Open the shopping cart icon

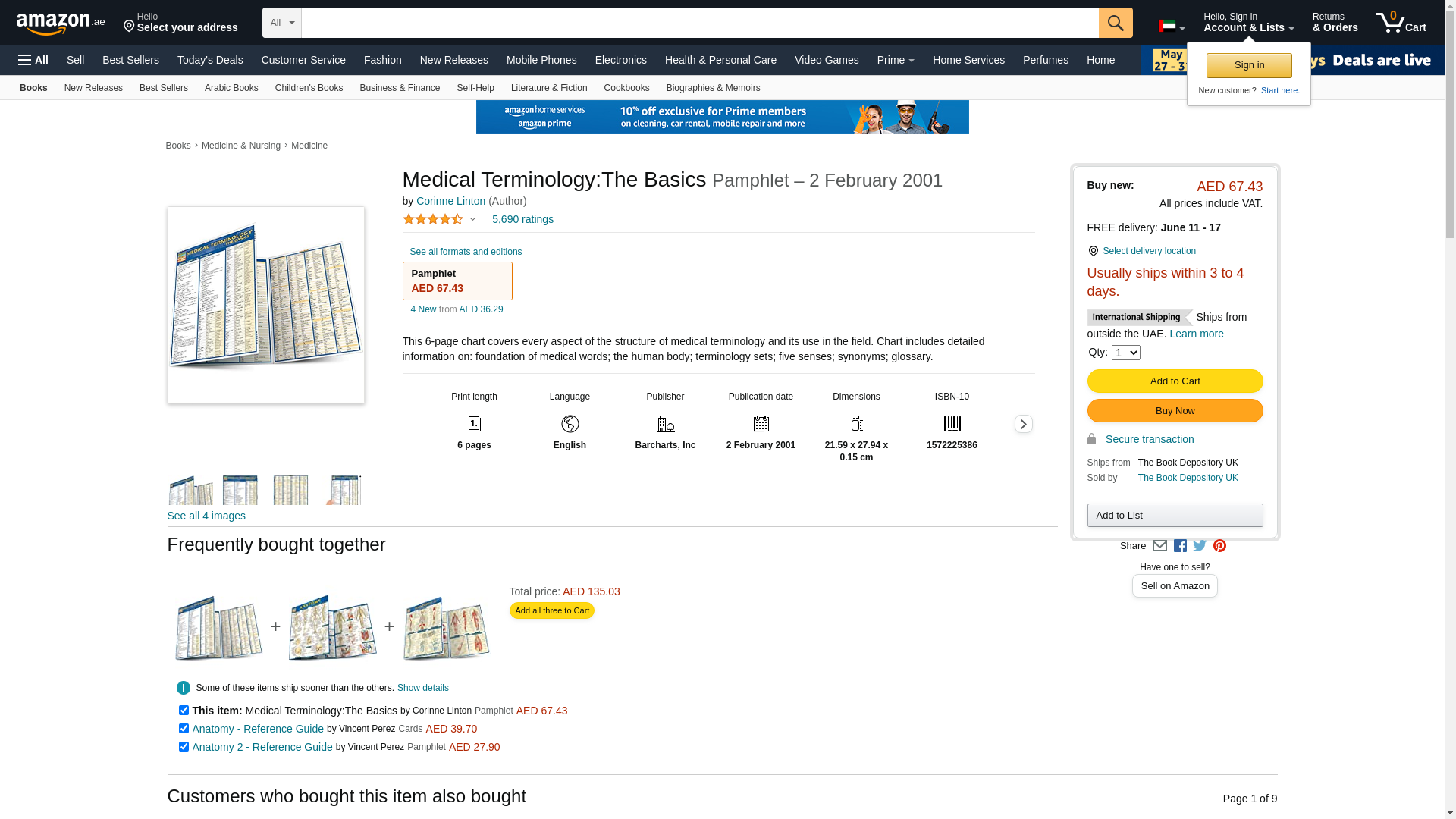(x=1401, y=23)
